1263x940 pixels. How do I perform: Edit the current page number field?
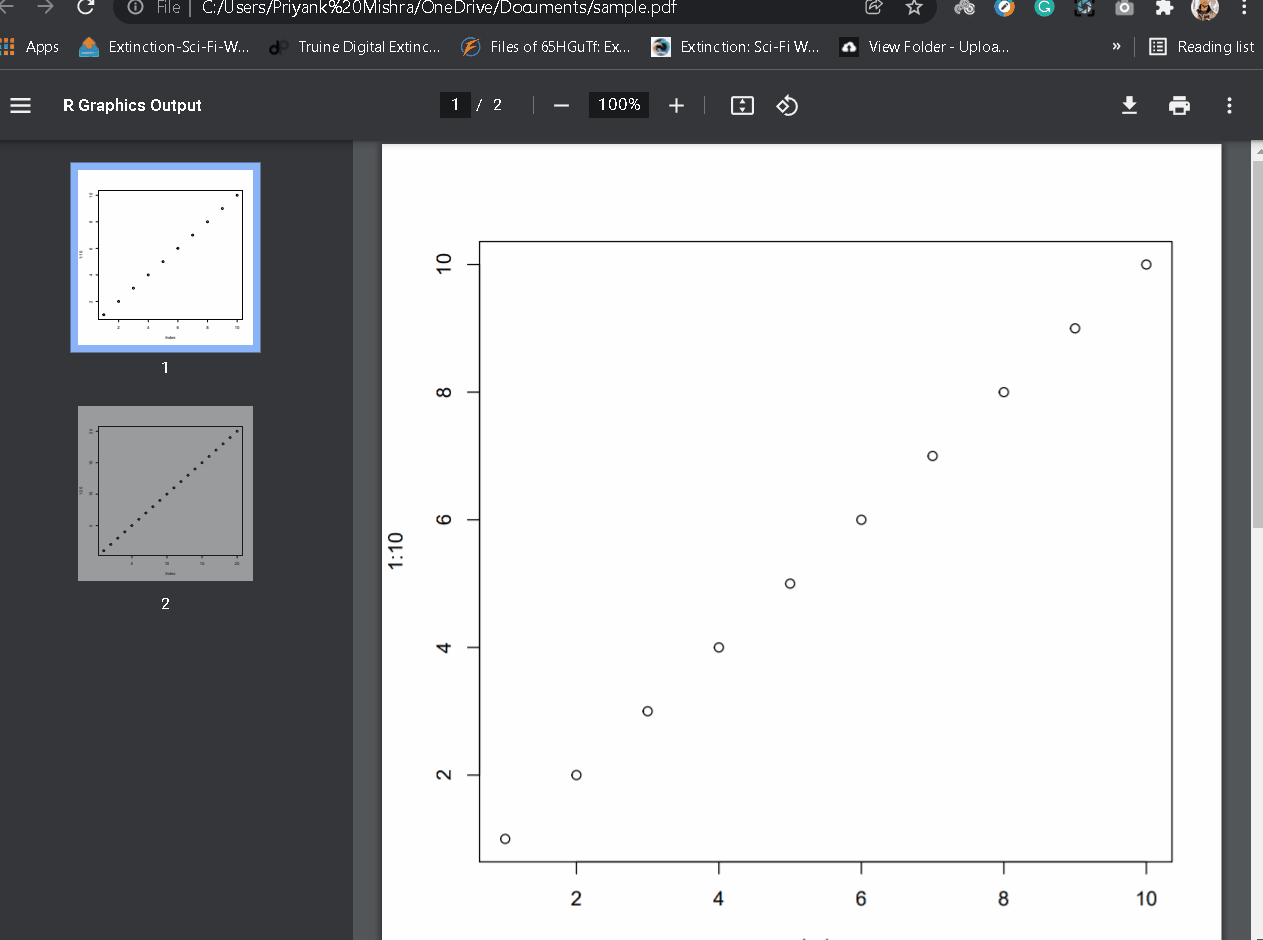point(455,105)
